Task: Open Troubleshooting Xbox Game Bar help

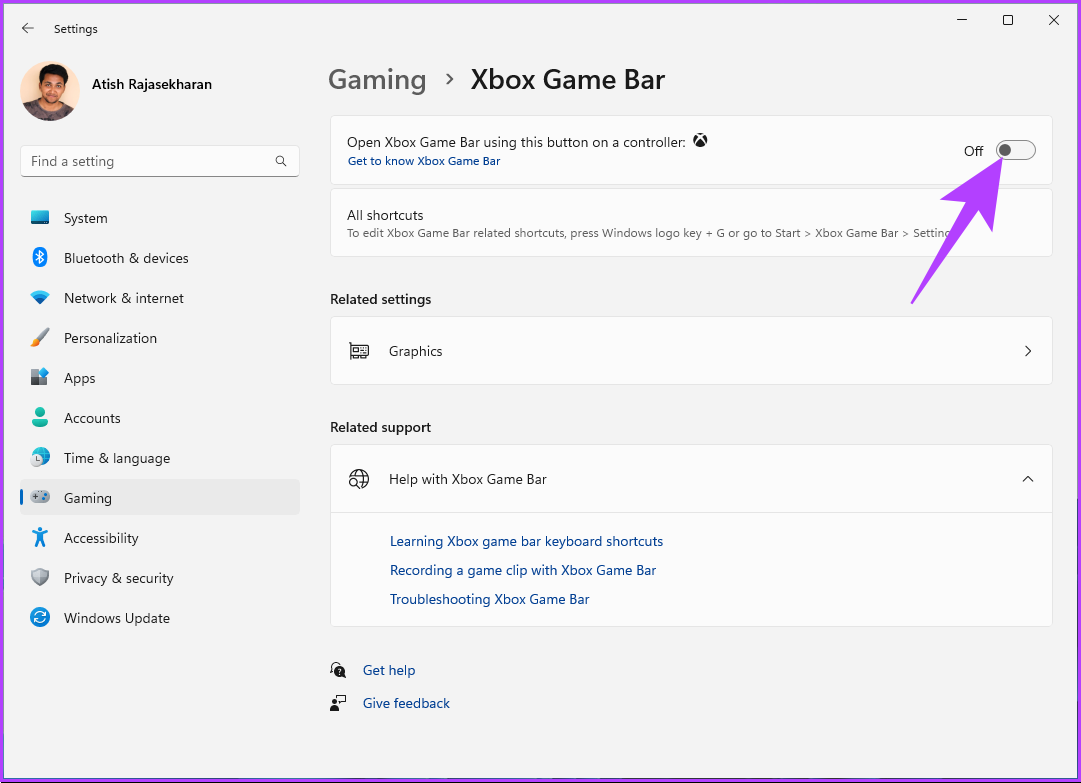Action: (x=489, y=598)
